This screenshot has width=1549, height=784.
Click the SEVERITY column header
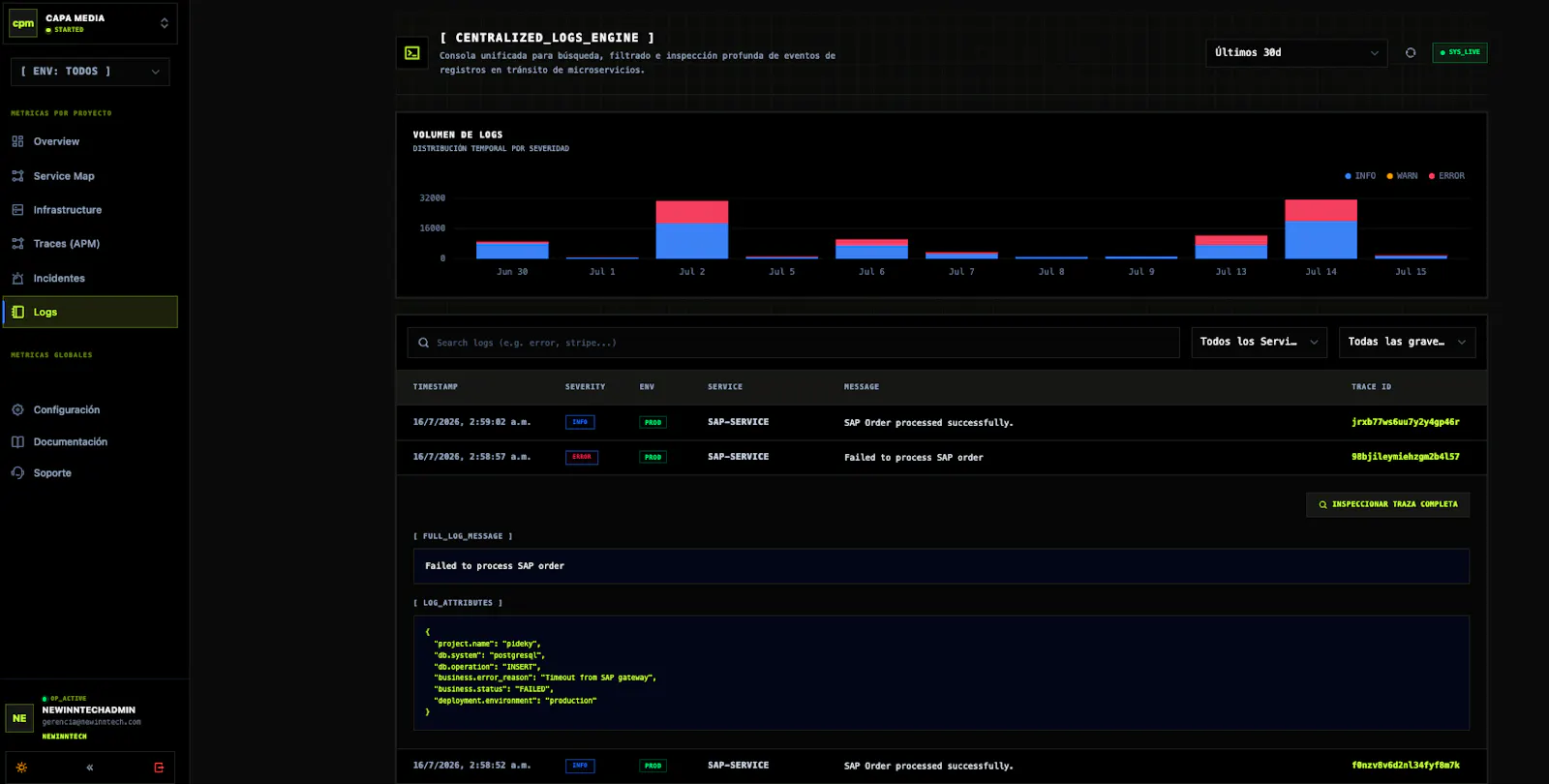pos(586,387)
